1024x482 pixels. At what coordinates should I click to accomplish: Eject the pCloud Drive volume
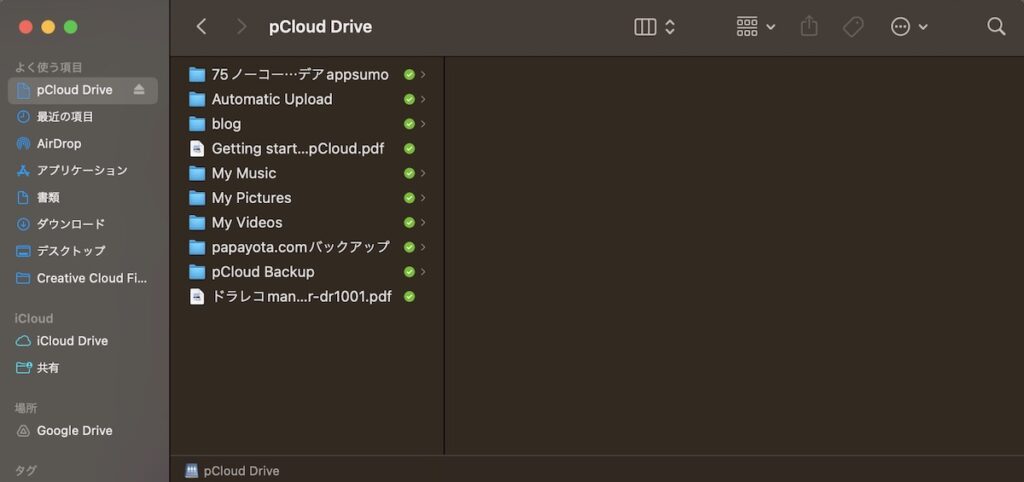(138, 90)
